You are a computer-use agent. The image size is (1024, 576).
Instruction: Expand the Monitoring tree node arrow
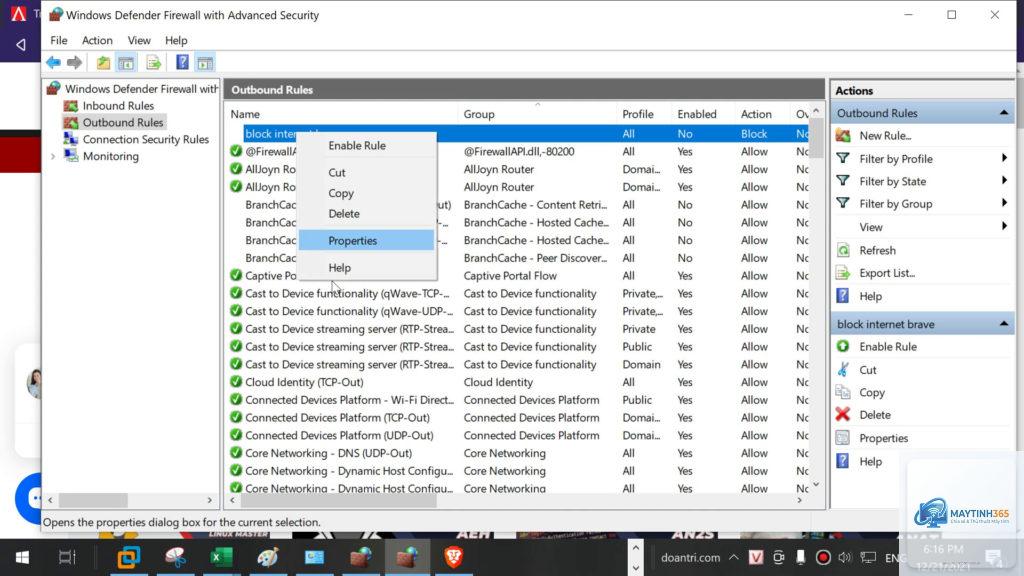pos(53,157)
